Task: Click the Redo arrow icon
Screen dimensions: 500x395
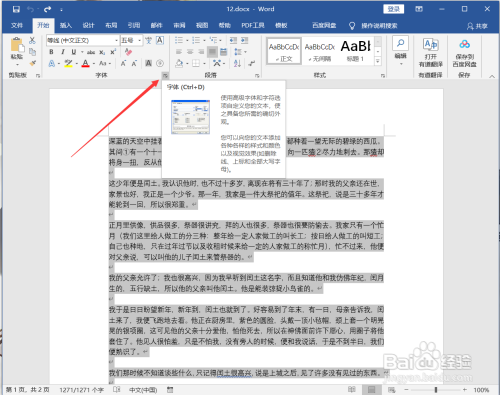Action: pos(47,9)
